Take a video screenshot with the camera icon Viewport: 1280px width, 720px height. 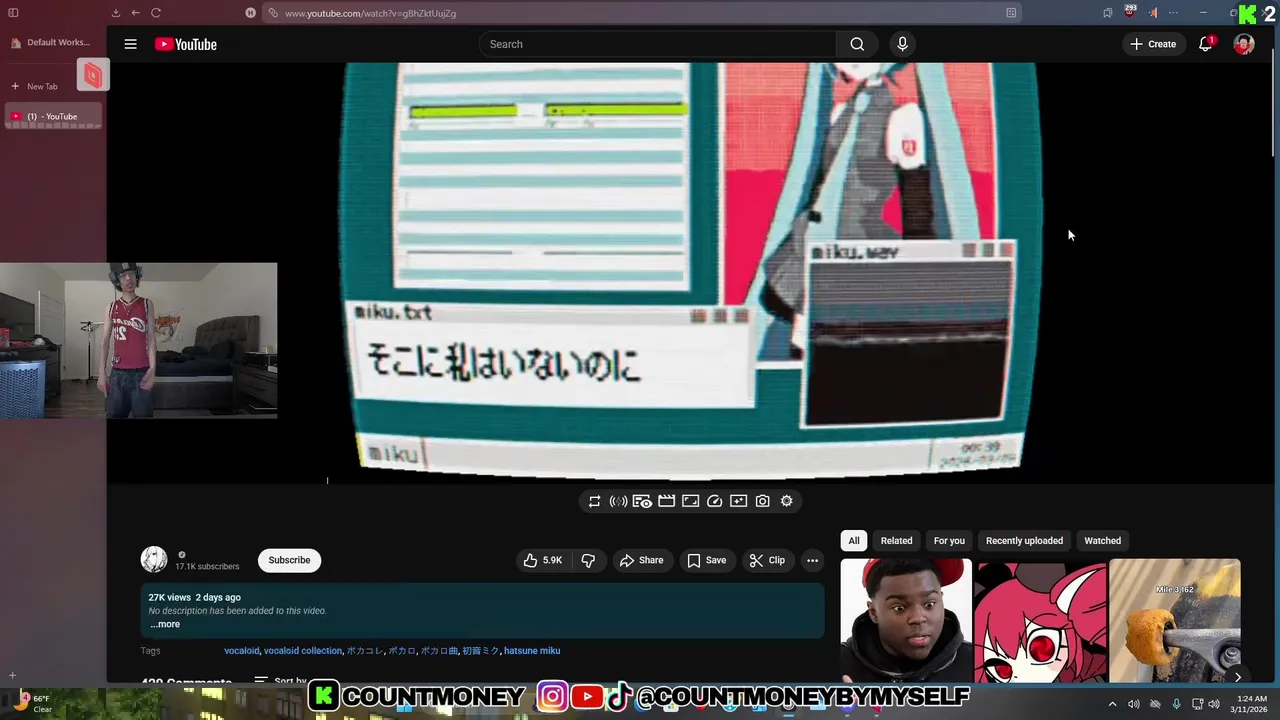click(x=762, y=501)
